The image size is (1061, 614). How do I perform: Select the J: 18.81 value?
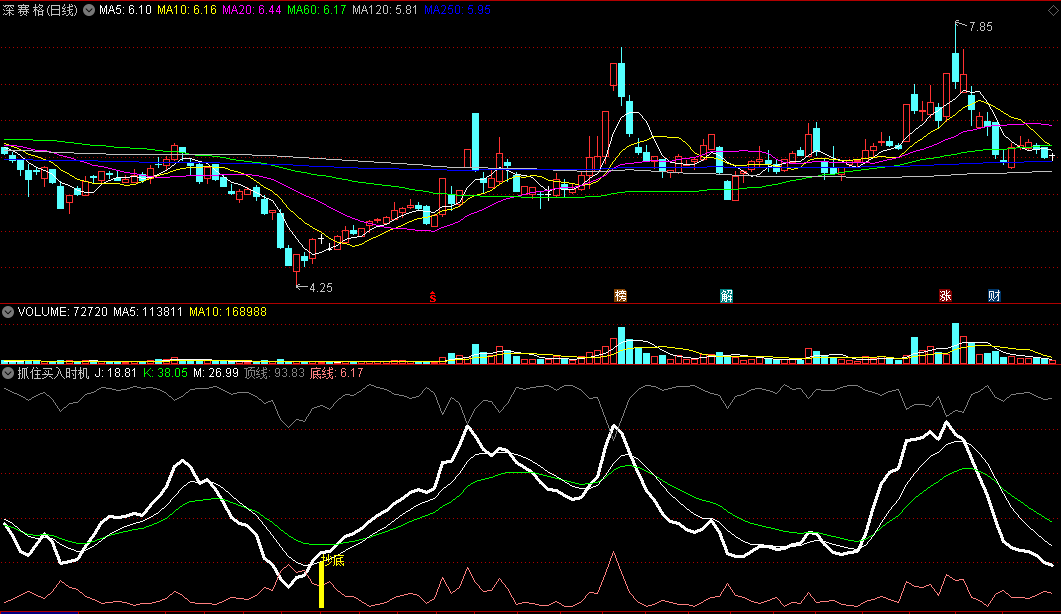coord(115,373)
